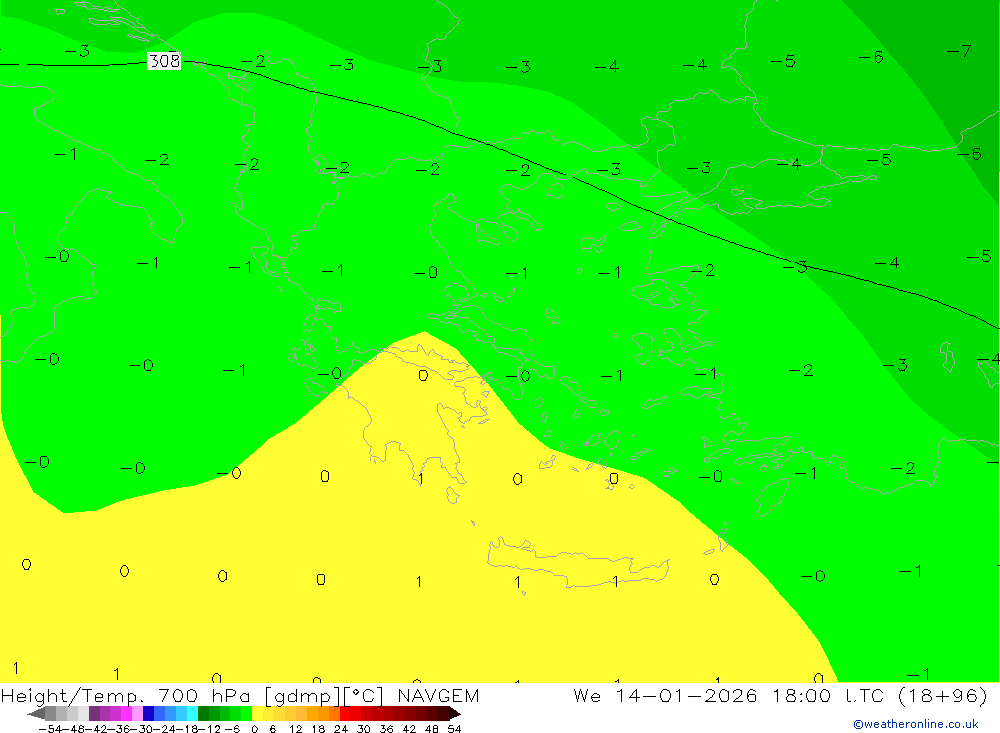Click the grey left arrow end of color scale
This screenshot has height=733, width=1000.
point(37,714)
